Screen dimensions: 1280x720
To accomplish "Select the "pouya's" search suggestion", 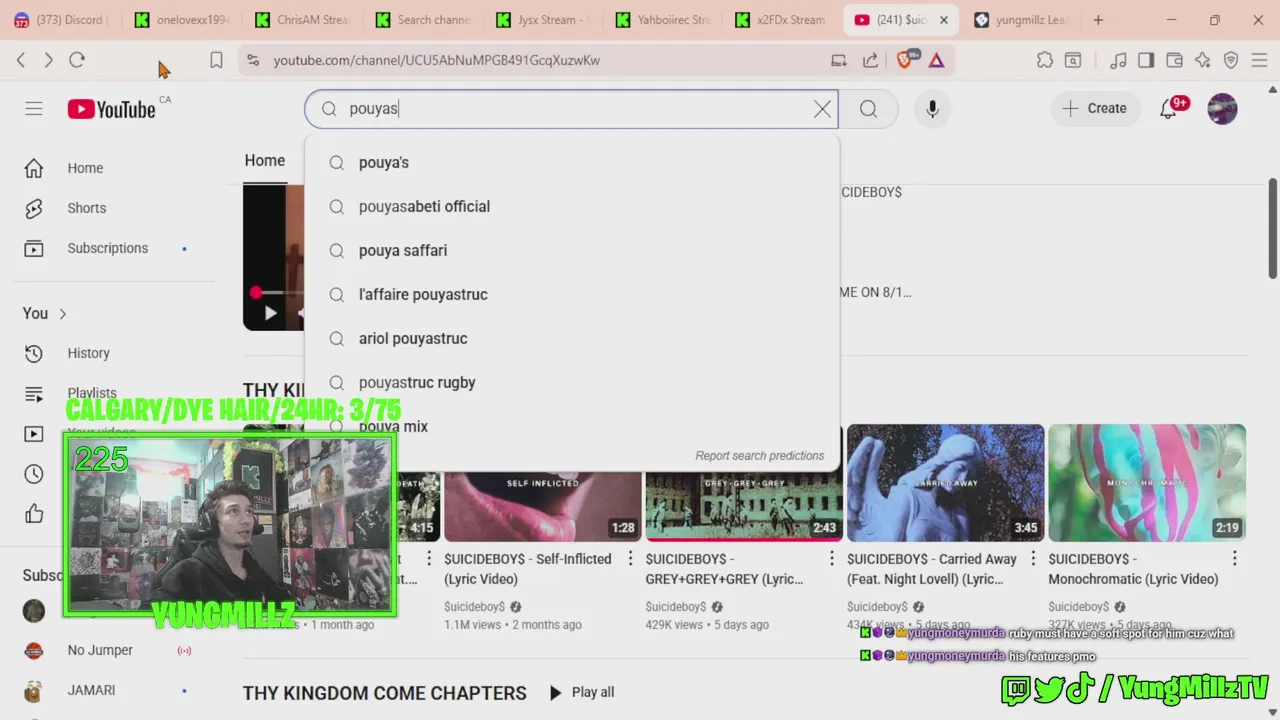I will 572,162.
